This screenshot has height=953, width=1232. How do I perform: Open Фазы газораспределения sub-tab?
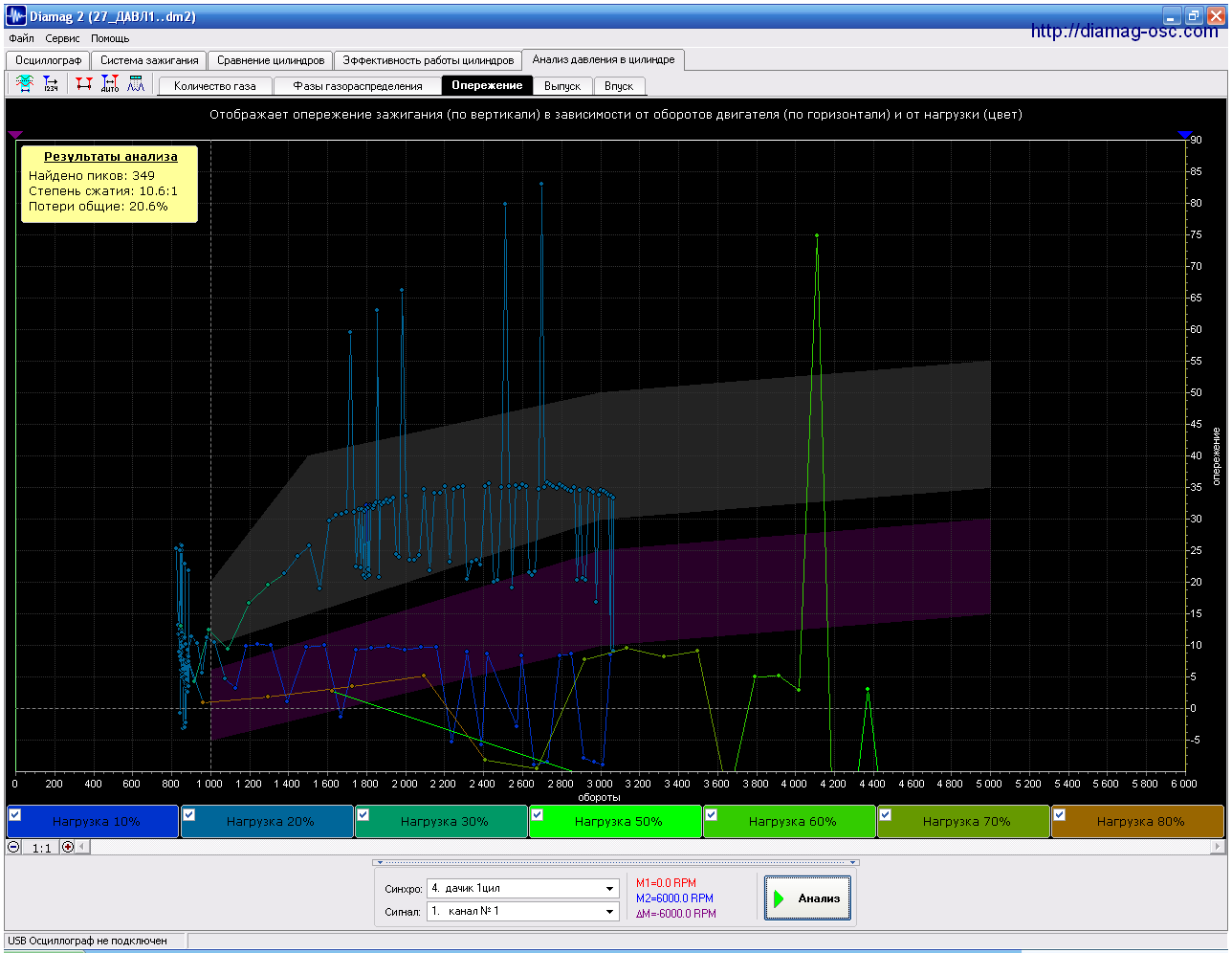click(358, 86)
